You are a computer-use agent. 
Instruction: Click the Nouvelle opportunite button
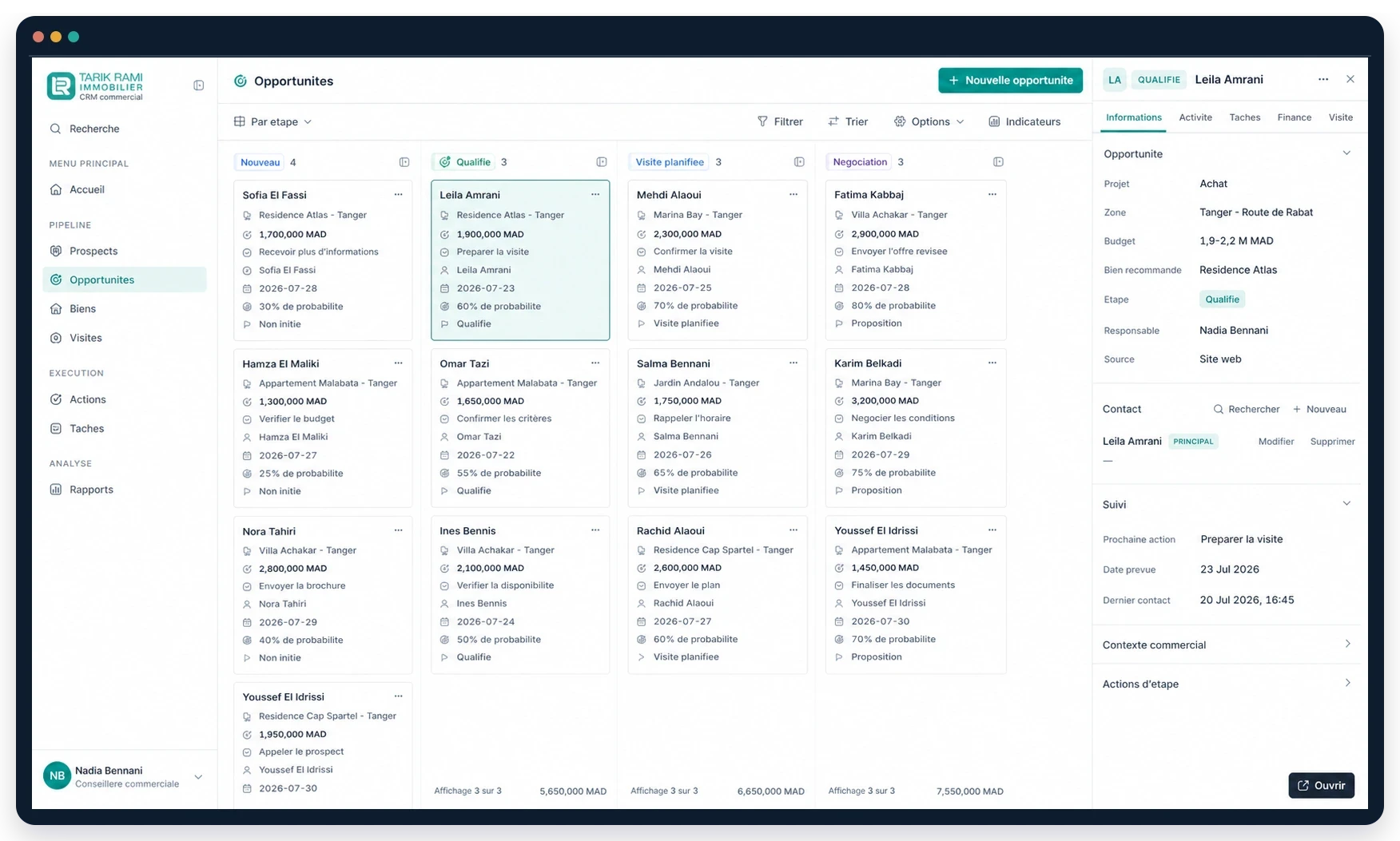[1011, 80]
